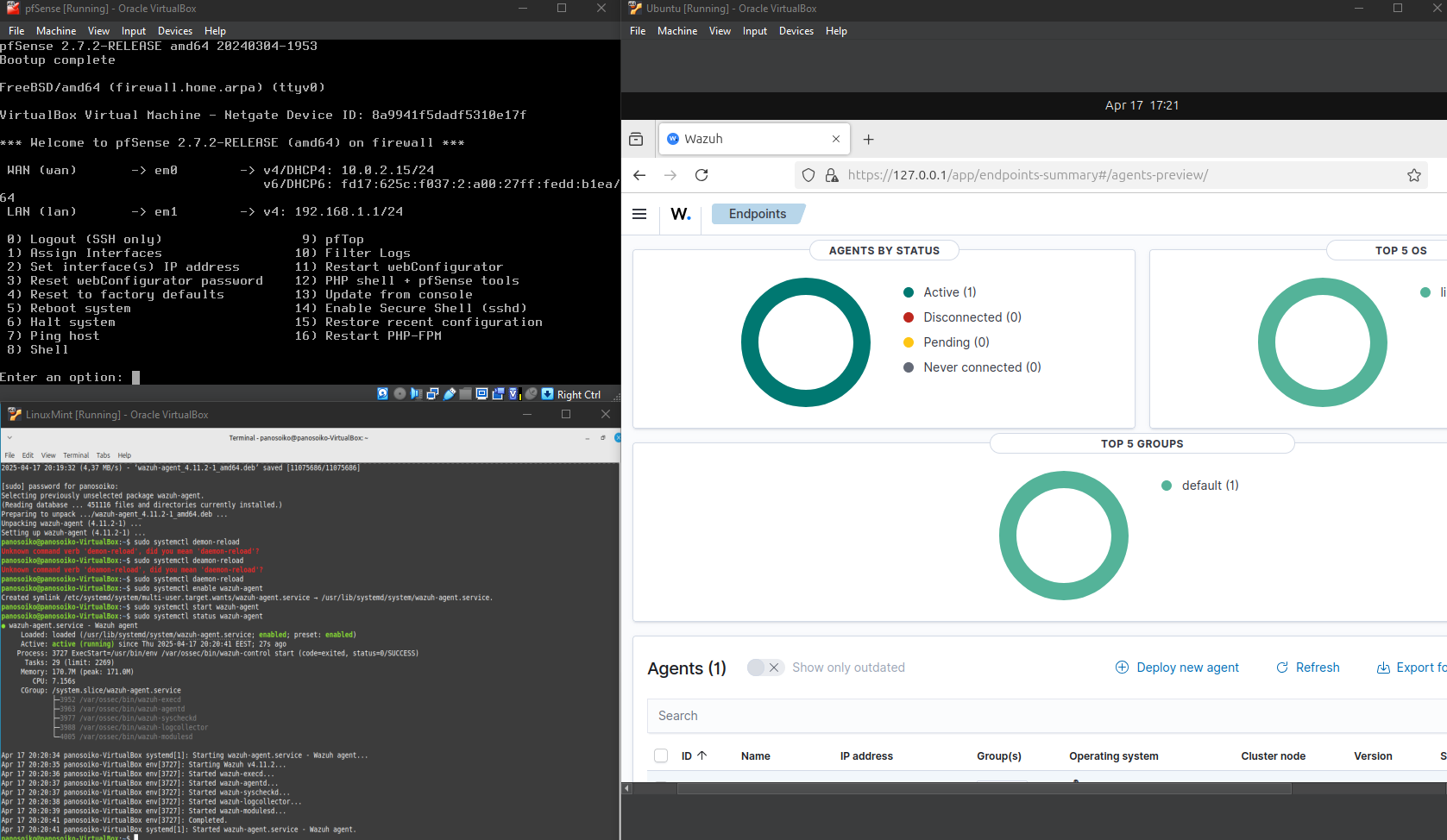The height and width of the screenshot is (840, 1447).
Task: Open Wazuh hamburger navigation menu
Action: 639,214
